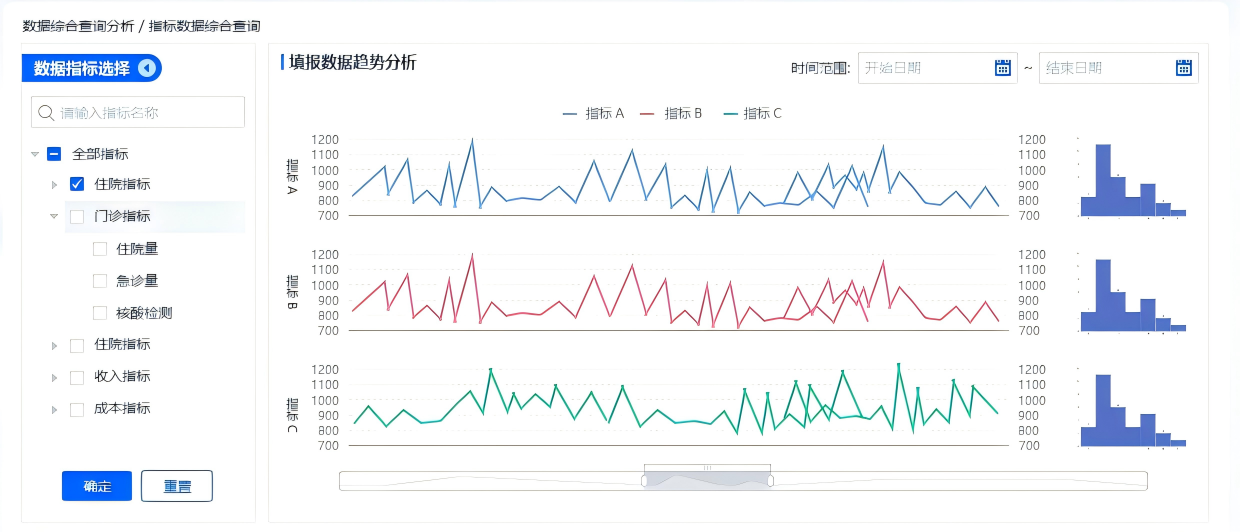
Task: Click the 确定 confirm button
Action: (x=97, y=486)
